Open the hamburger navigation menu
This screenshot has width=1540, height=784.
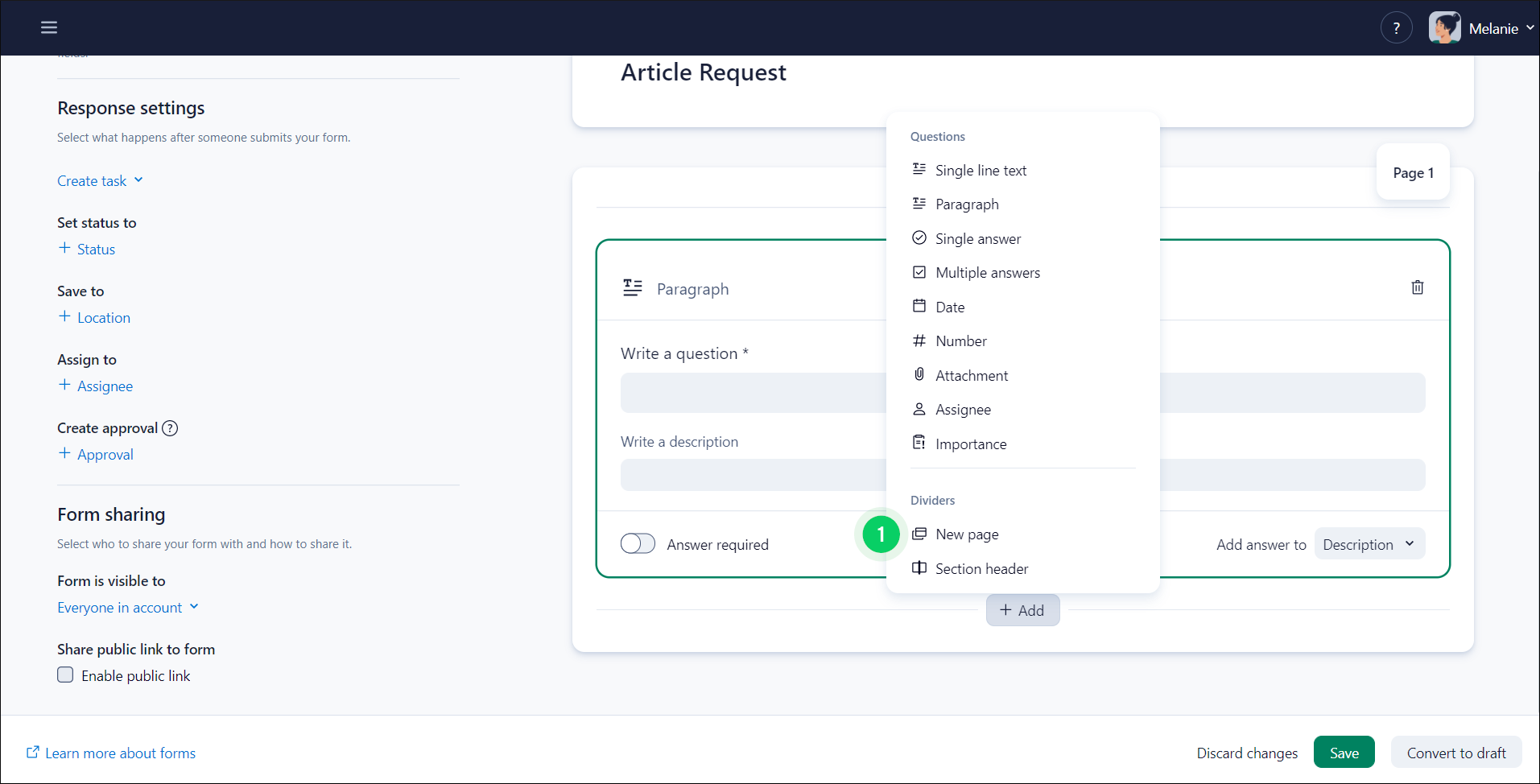click(x=49, y=27)
